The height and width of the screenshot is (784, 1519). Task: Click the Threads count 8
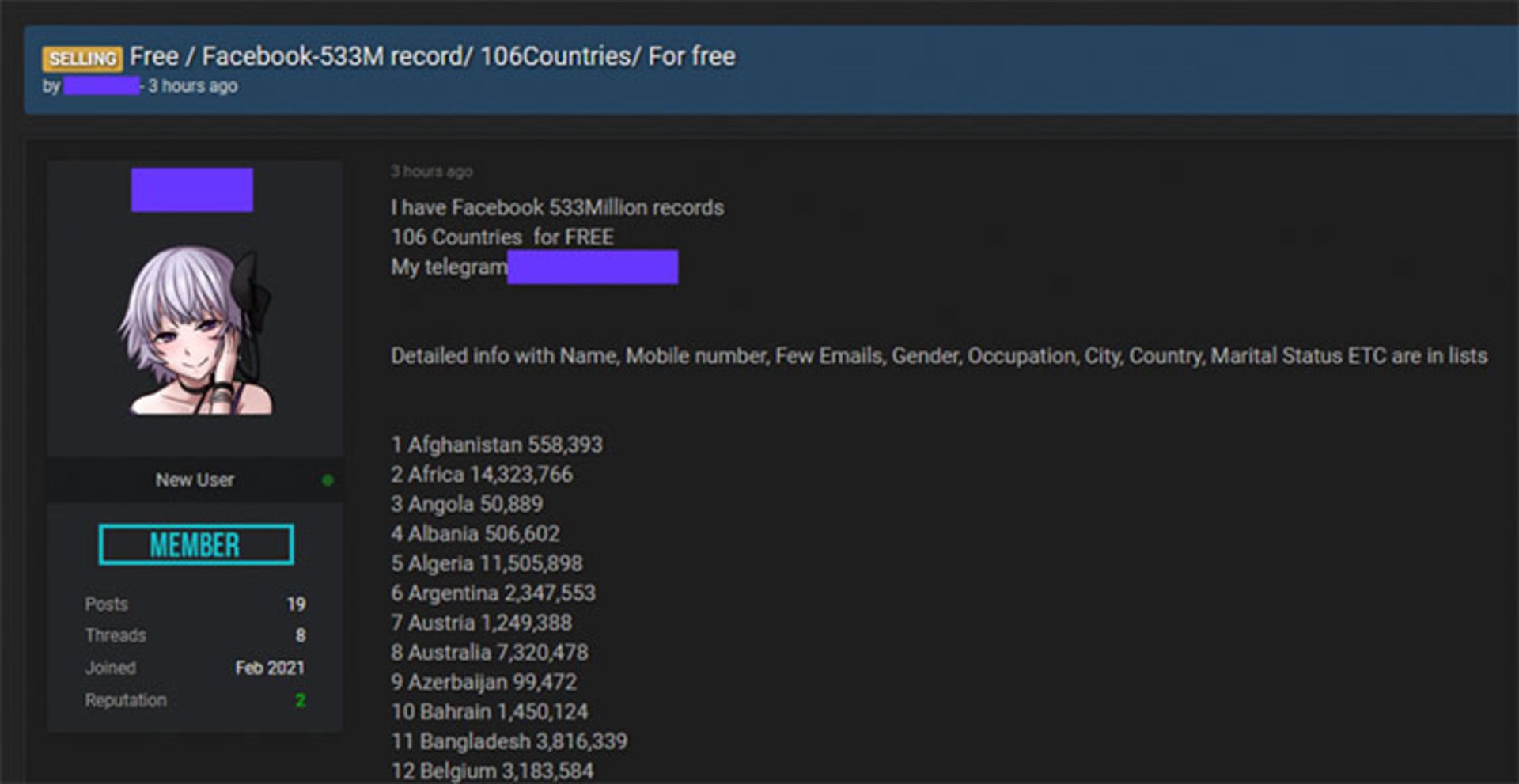tap(300, 635)
